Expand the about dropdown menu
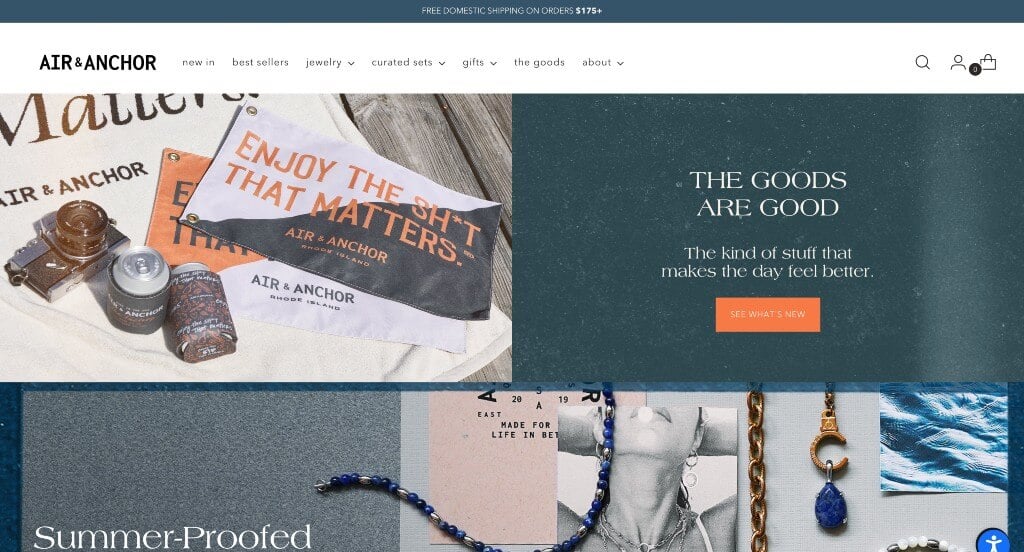Viewport: 1024px width, 552px height. [603, 62]
